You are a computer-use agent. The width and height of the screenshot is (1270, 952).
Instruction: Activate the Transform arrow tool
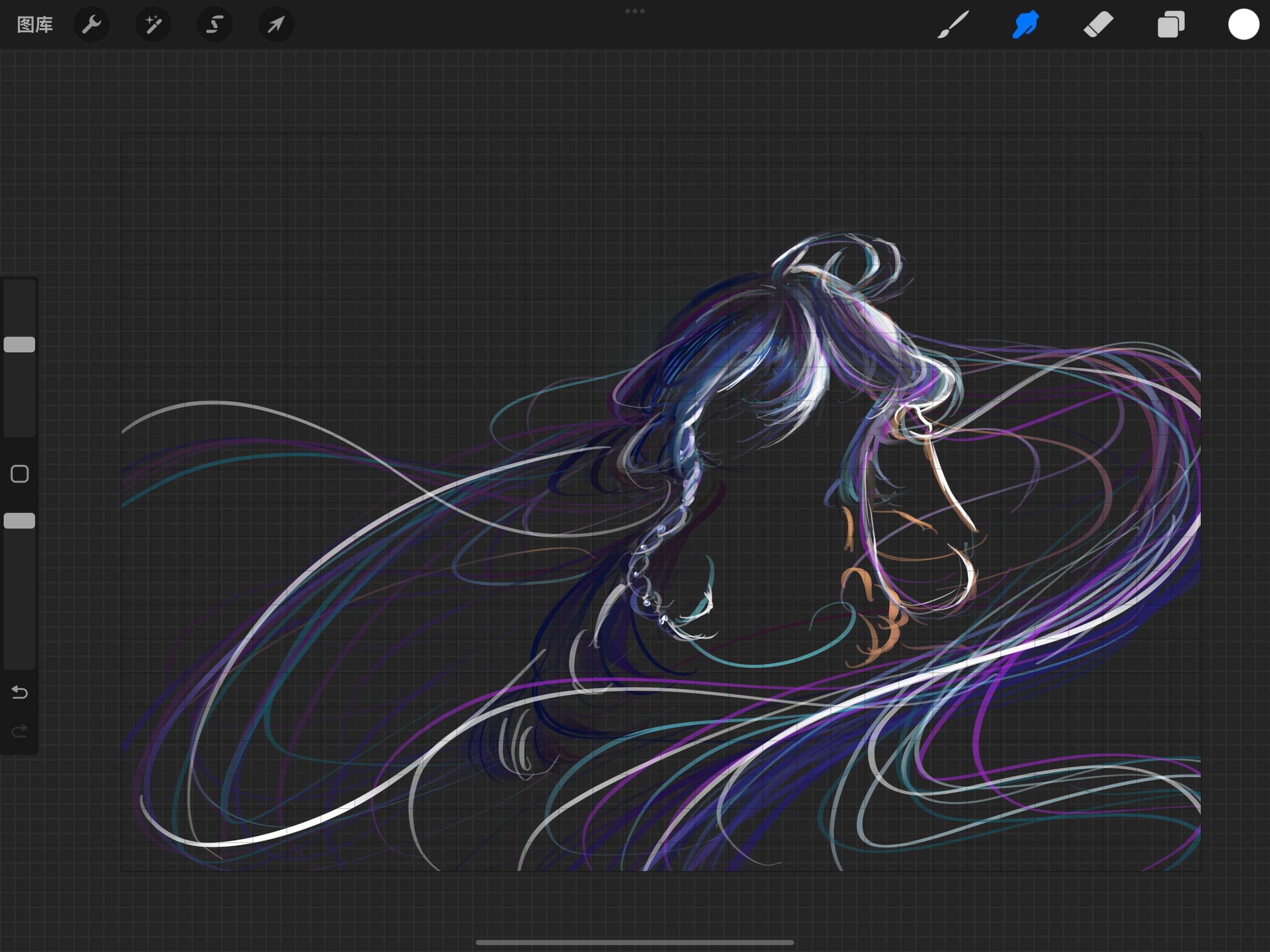click(x=276, y=24)
